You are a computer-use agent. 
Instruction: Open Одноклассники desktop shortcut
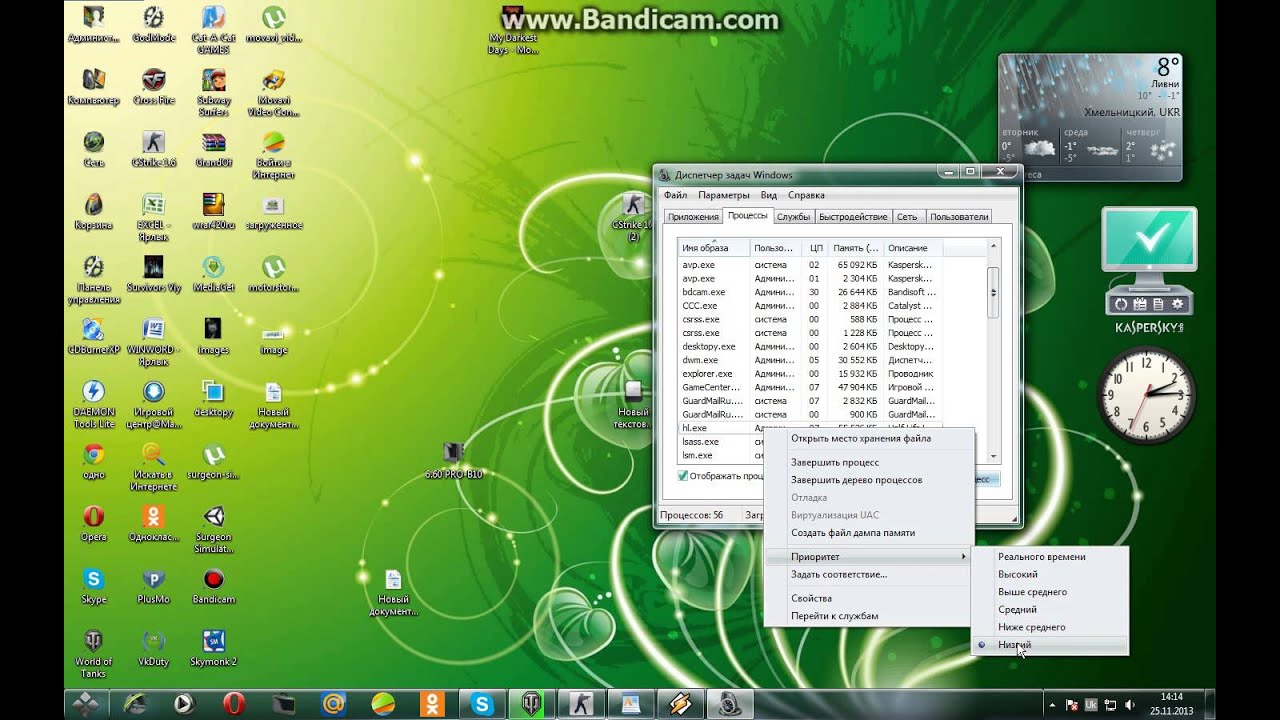tap(153, 523)
